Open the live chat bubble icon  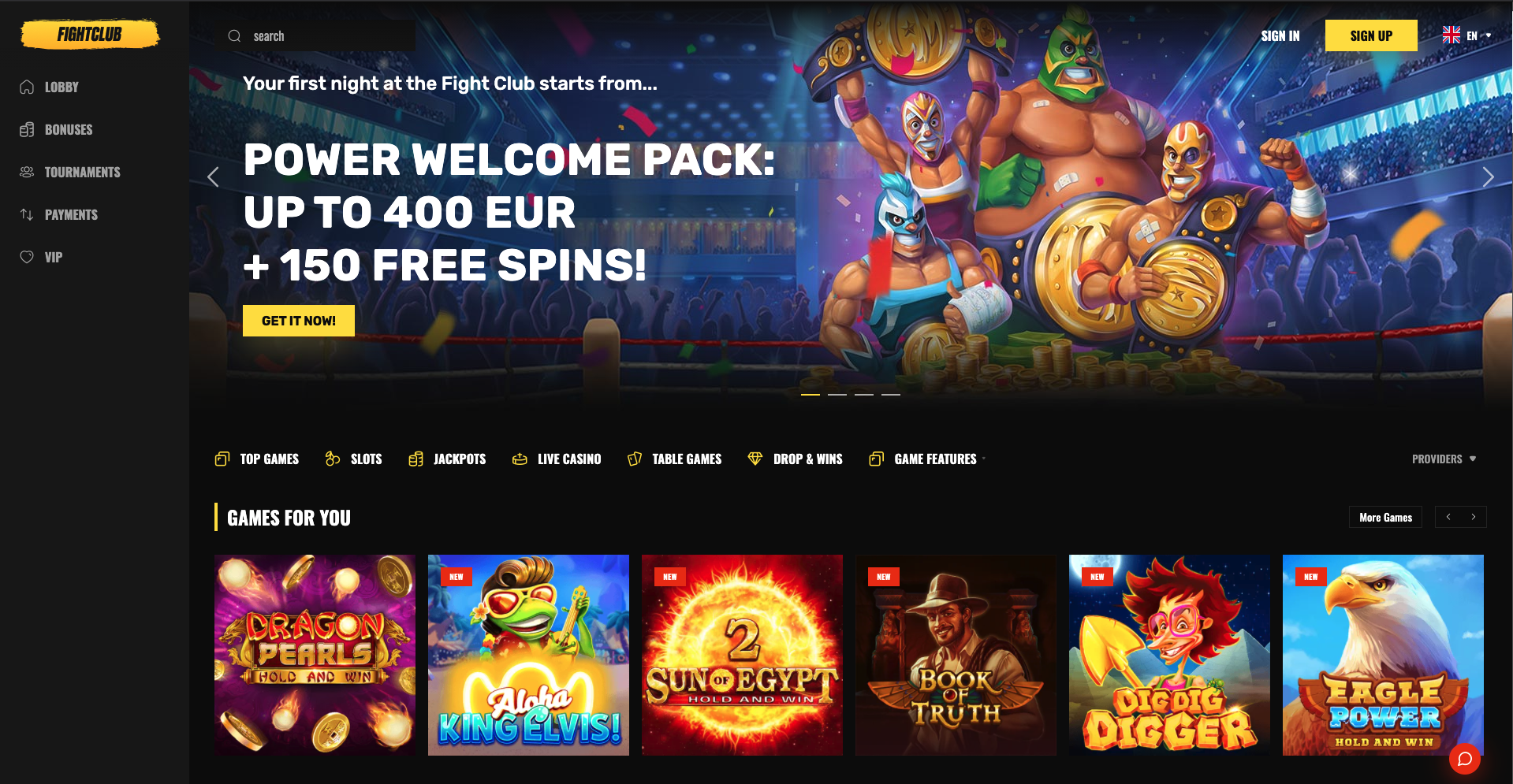point(1464,758)
